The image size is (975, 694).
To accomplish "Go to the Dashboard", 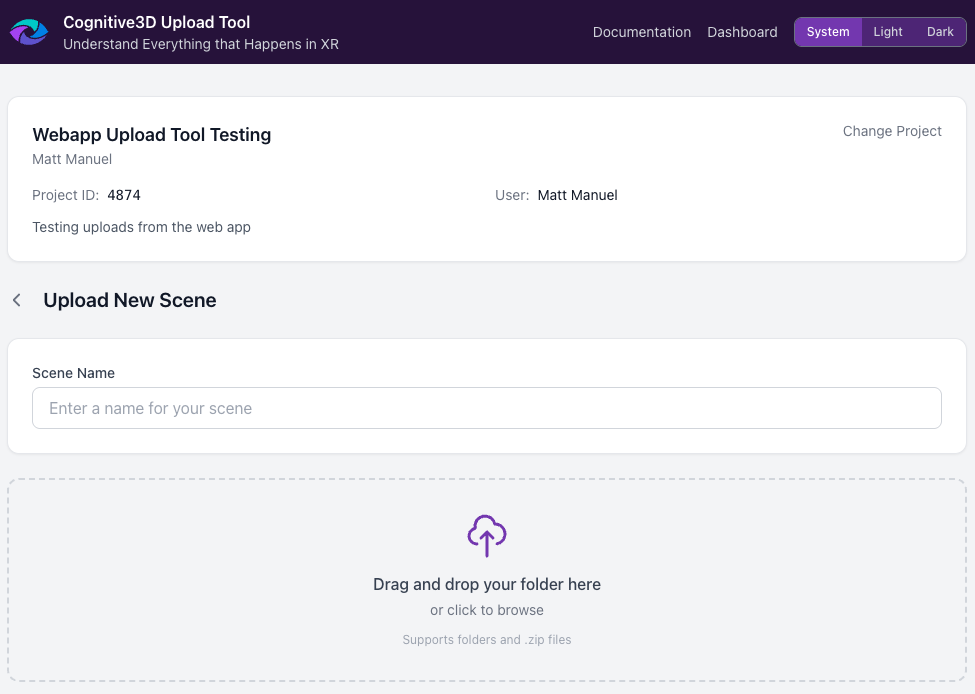I will pyautogui.click(x=742, y=32).
